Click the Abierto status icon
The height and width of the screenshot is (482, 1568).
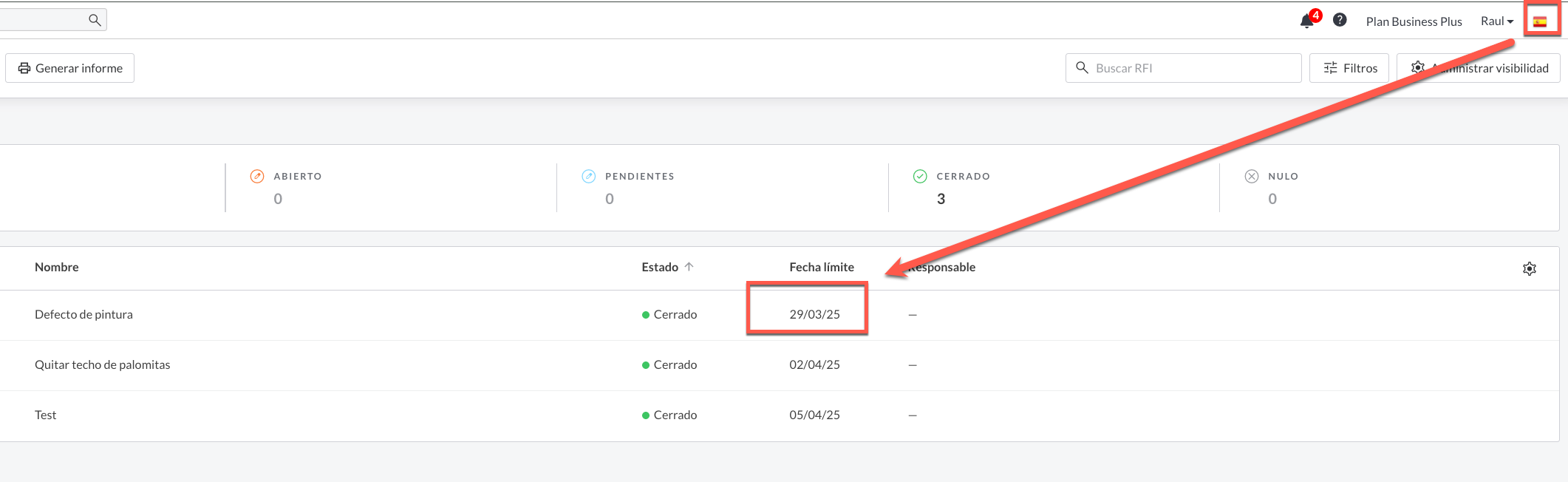(257, 176)
